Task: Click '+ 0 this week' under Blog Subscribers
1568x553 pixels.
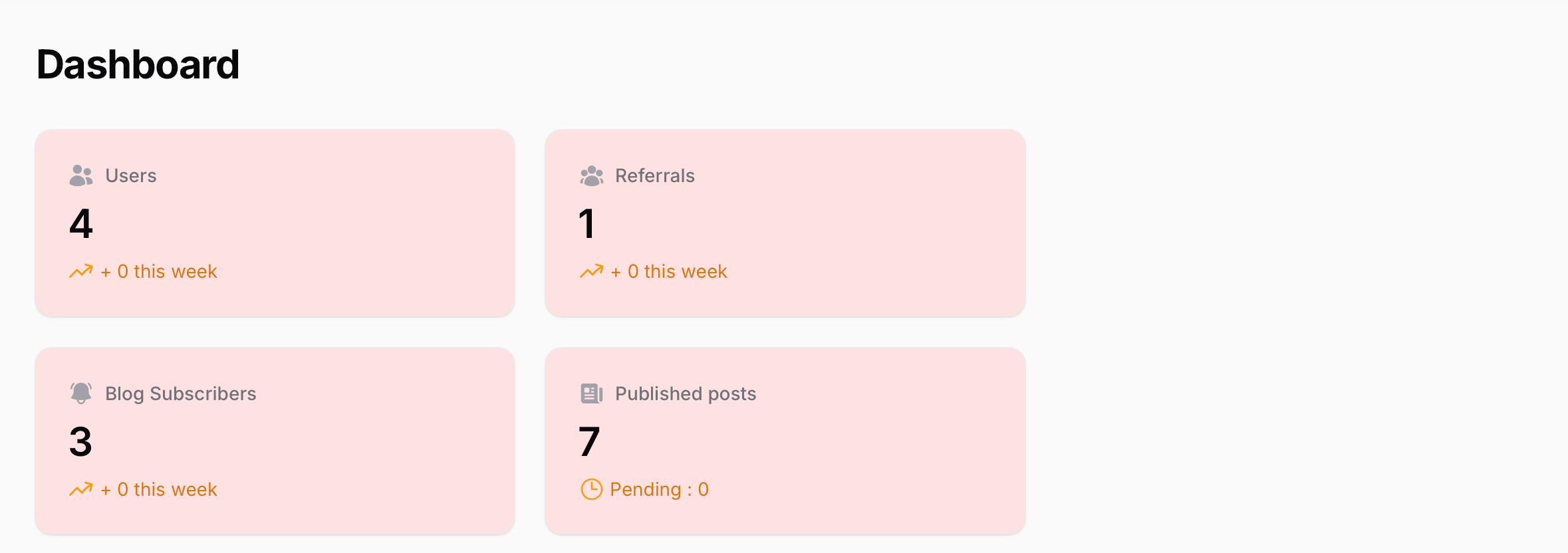Action: [158, 489]
